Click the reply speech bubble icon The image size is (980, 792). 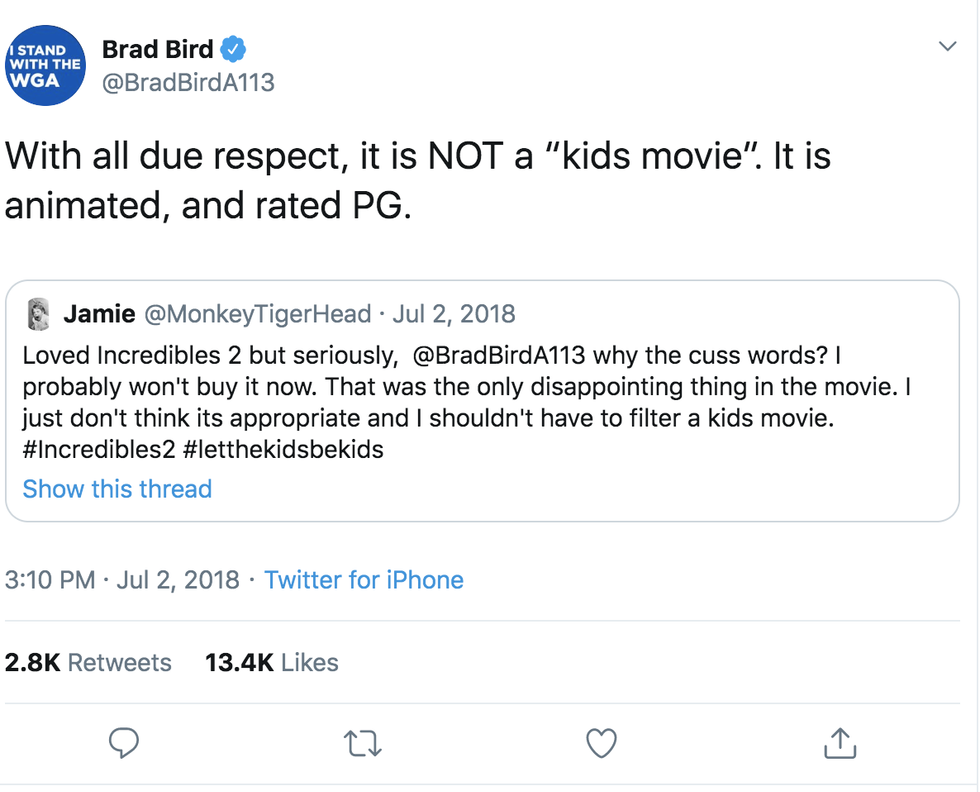pyautogui.click(x=123, y=742)
